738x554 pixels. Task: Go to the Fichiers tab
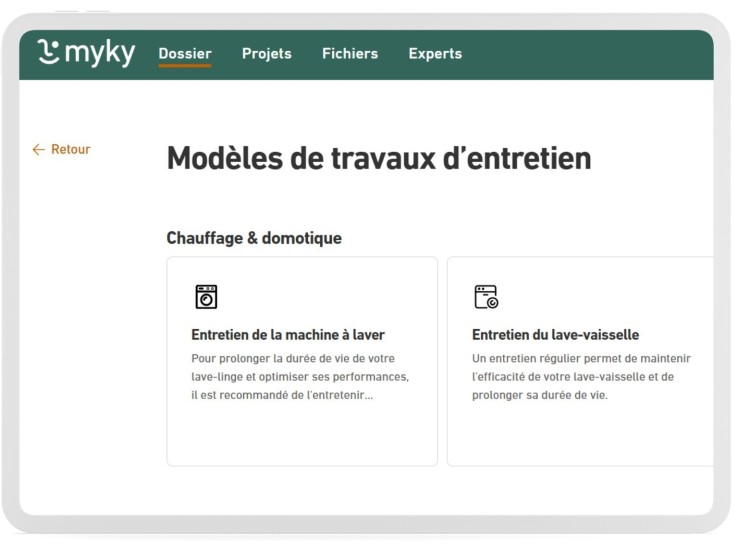[350, 54]
